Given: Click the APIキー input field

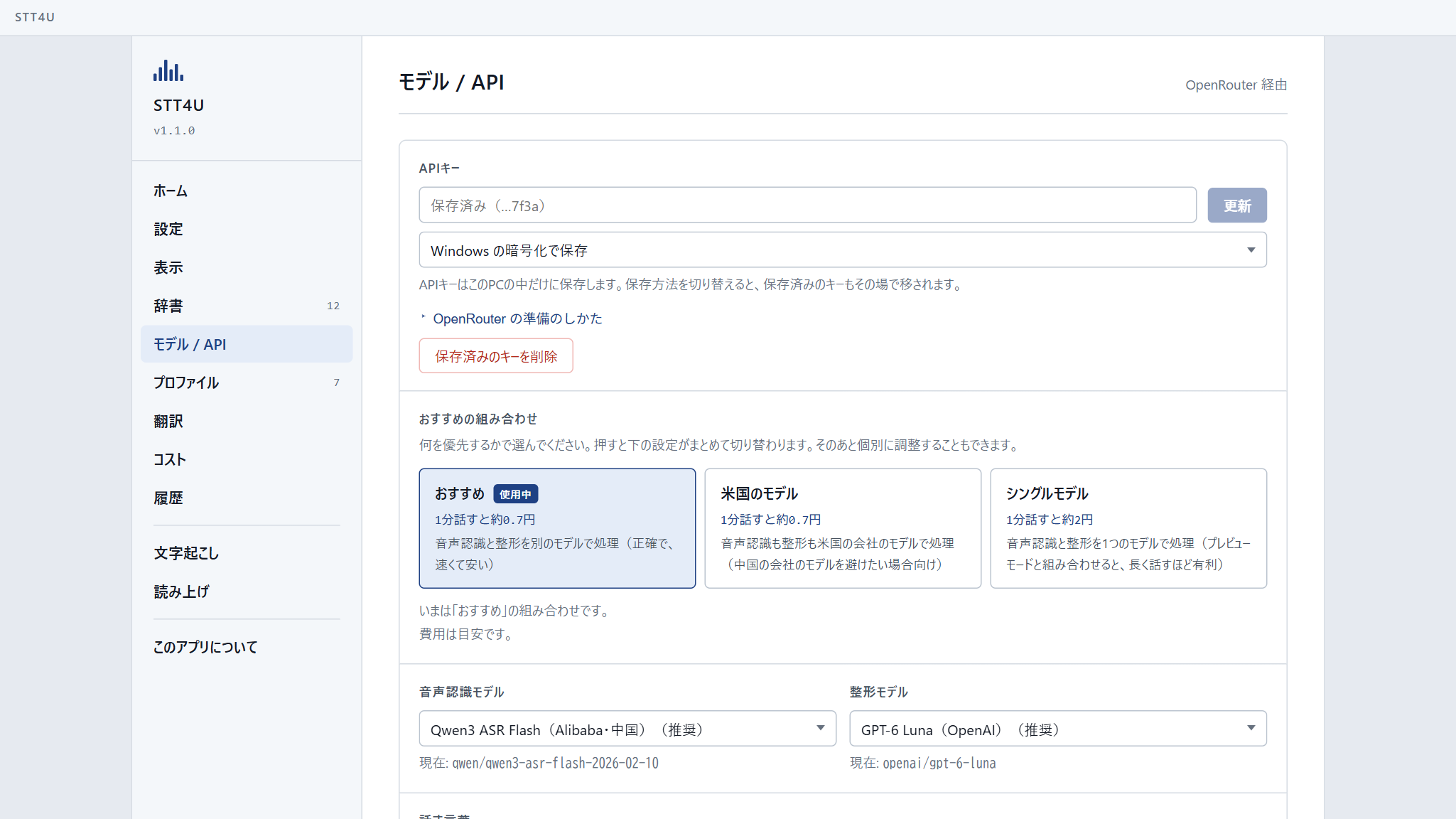Looking at the screenshot, I should coord(807,205).
